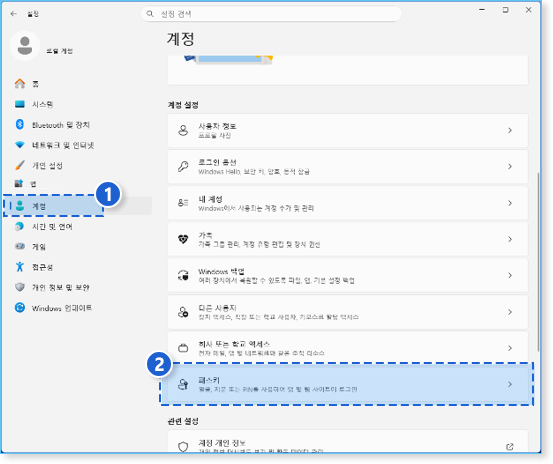Expand the Family row chevron

click(510, 239)
